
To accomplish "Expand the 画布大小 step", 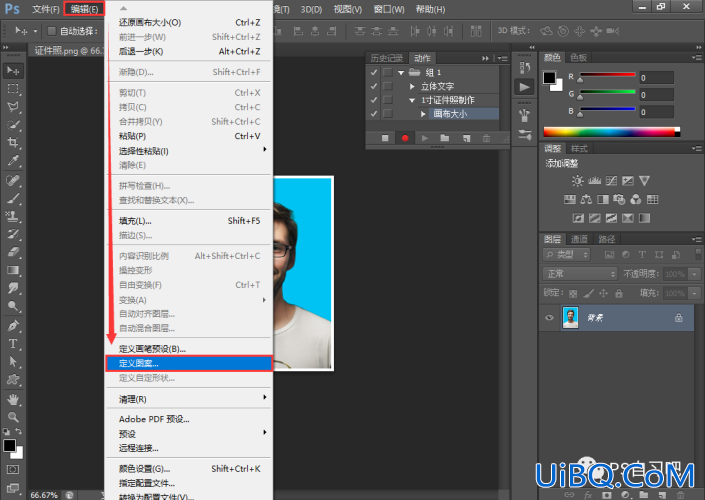I will 423,114.
